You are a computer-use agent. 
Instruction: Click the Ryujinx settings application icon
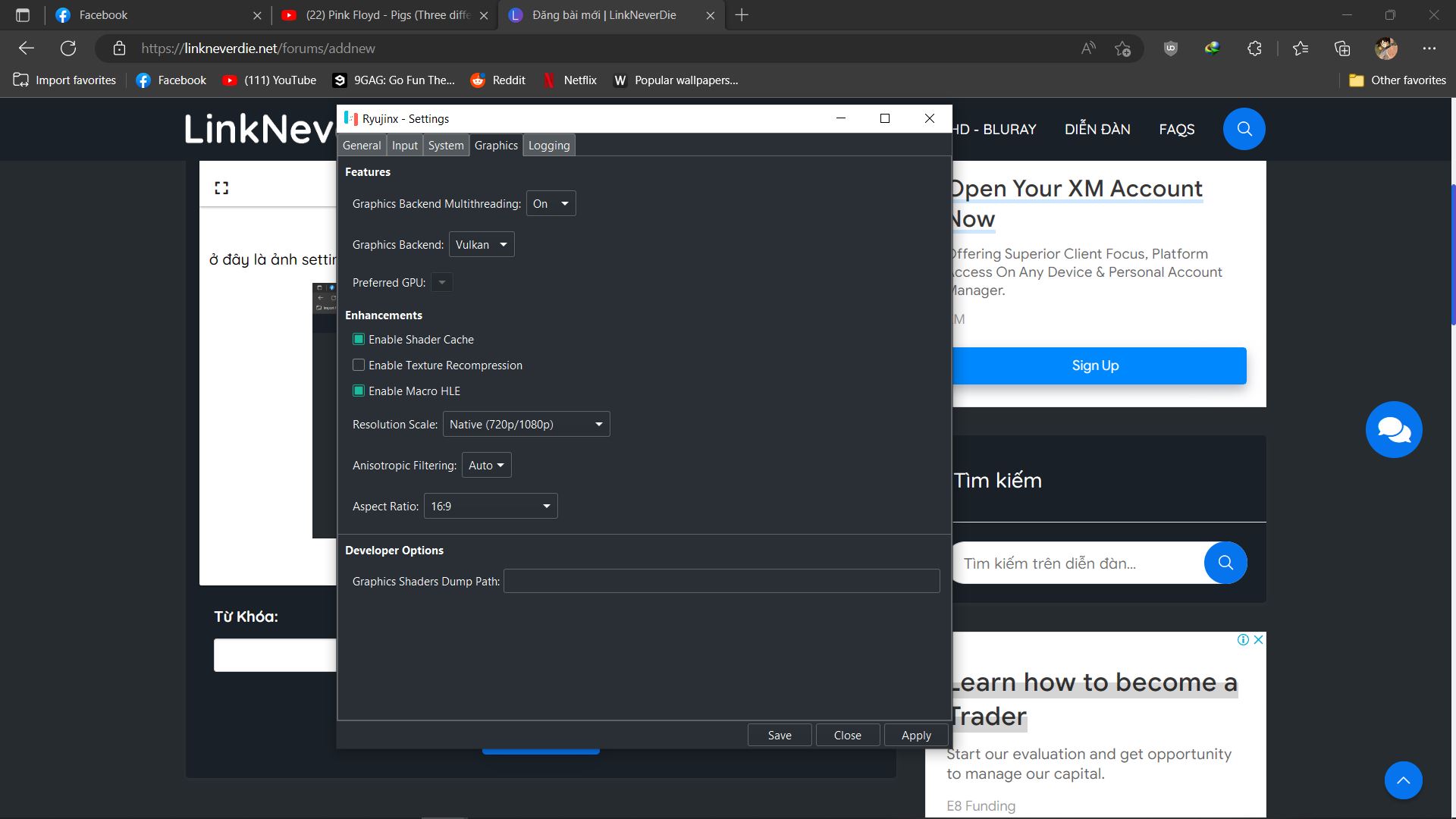point(350,118)
